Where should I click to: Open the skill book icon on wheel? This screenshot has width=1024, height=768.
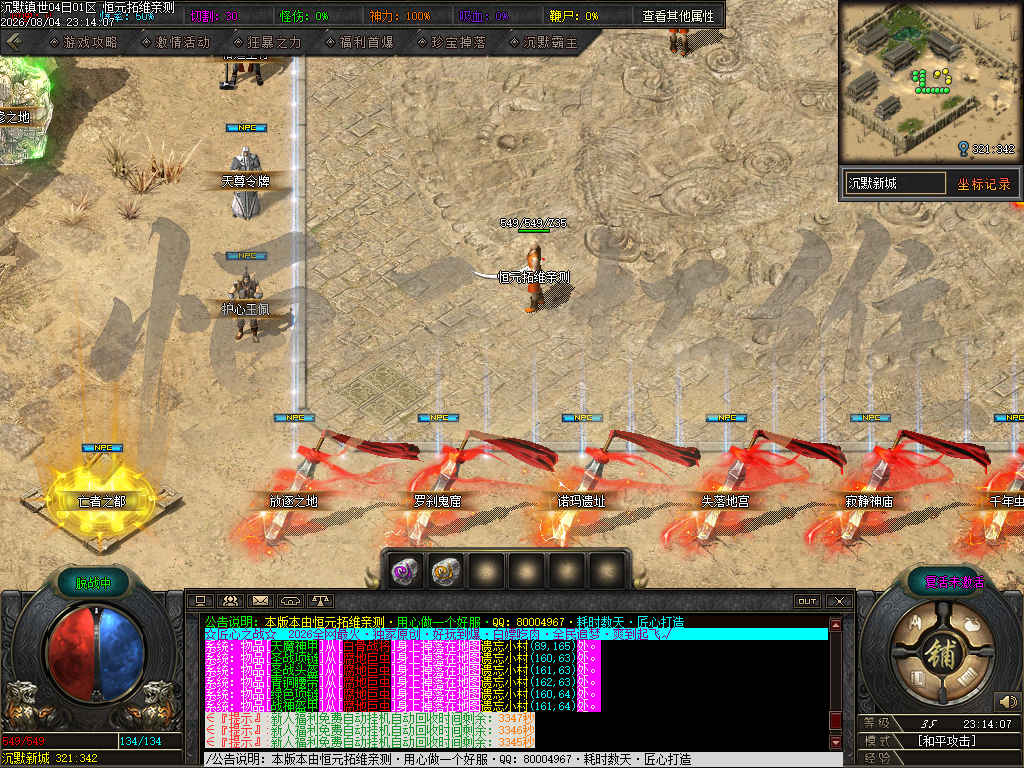coord(917,680)
